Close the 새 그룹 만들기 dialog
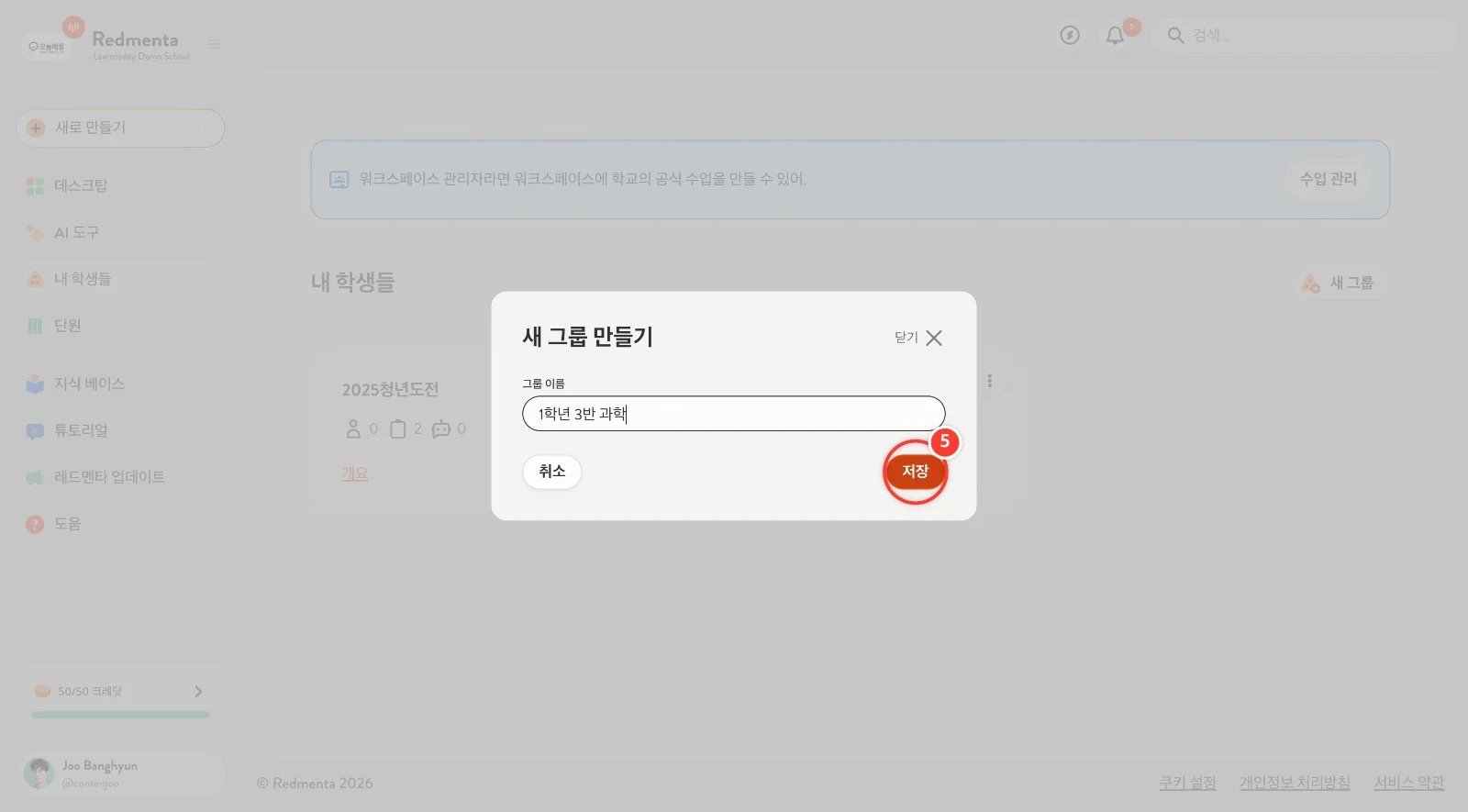Image resolution: width=1468 pixels, height=812 pixels. 919,338
